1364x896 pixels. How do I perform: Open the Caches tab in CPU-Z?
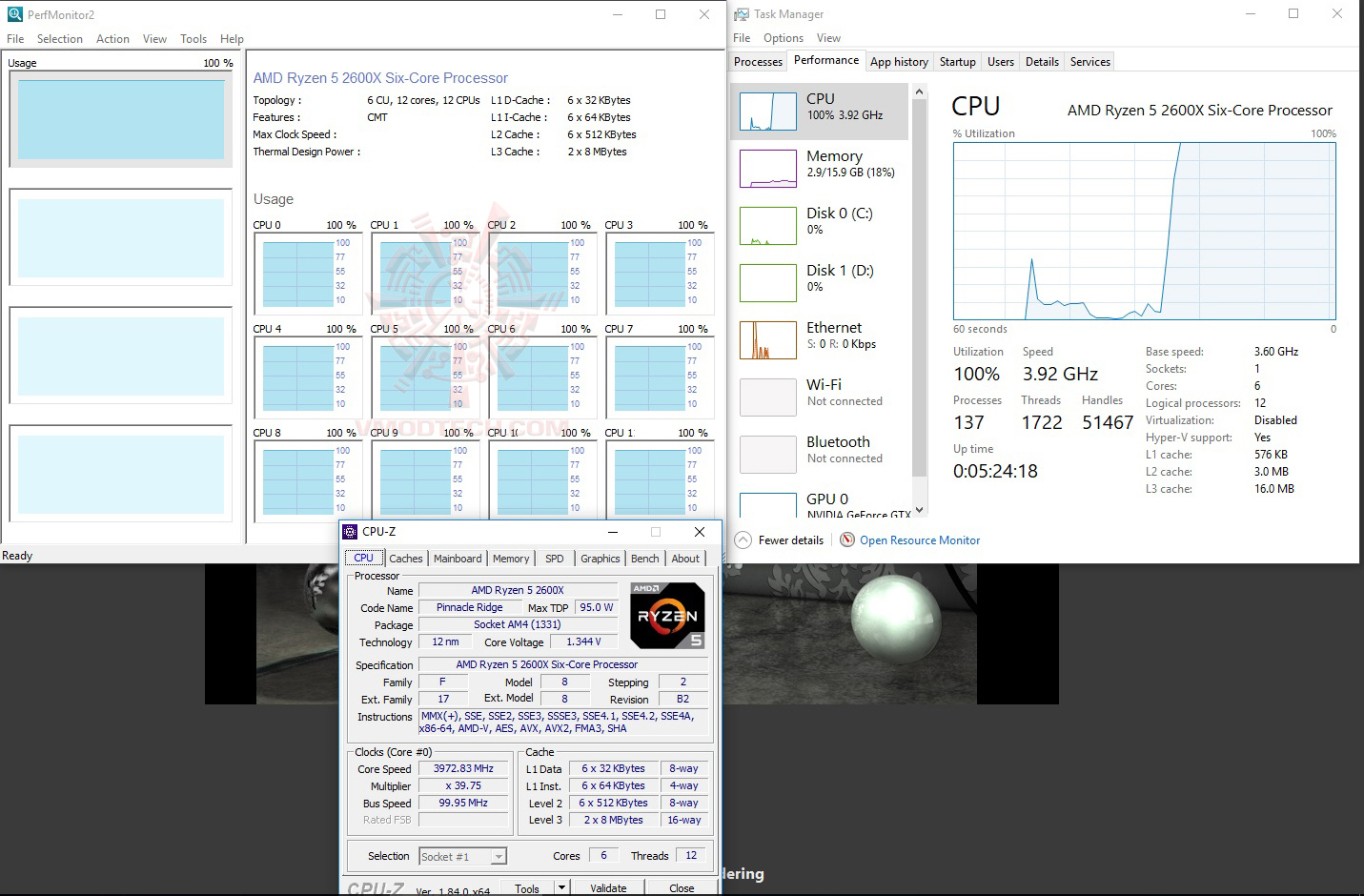[x=406, y=559]
